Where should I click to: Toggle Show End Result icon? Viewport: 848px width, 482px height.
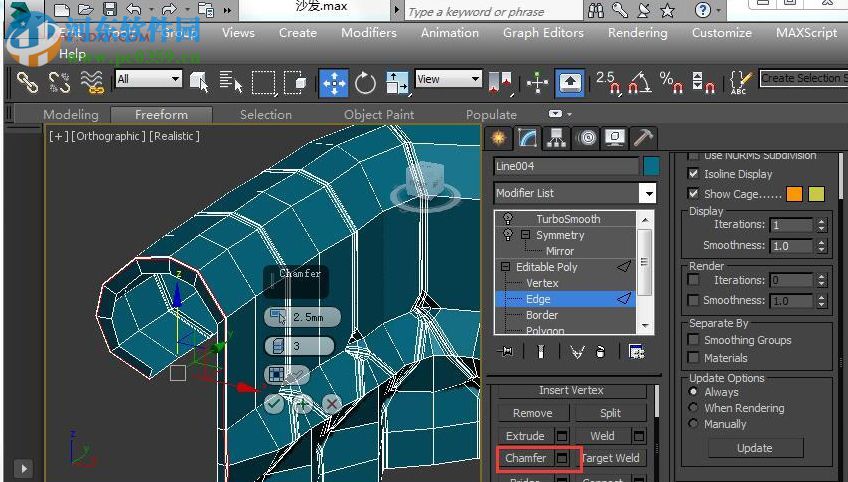click(541, 352)
